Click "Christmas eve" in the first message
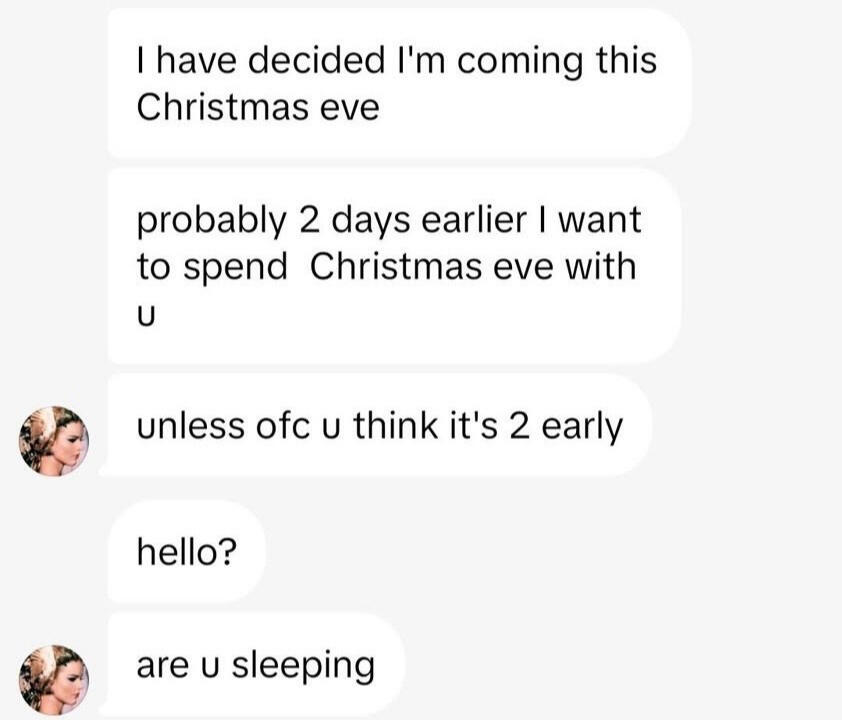 pos(258,107)
